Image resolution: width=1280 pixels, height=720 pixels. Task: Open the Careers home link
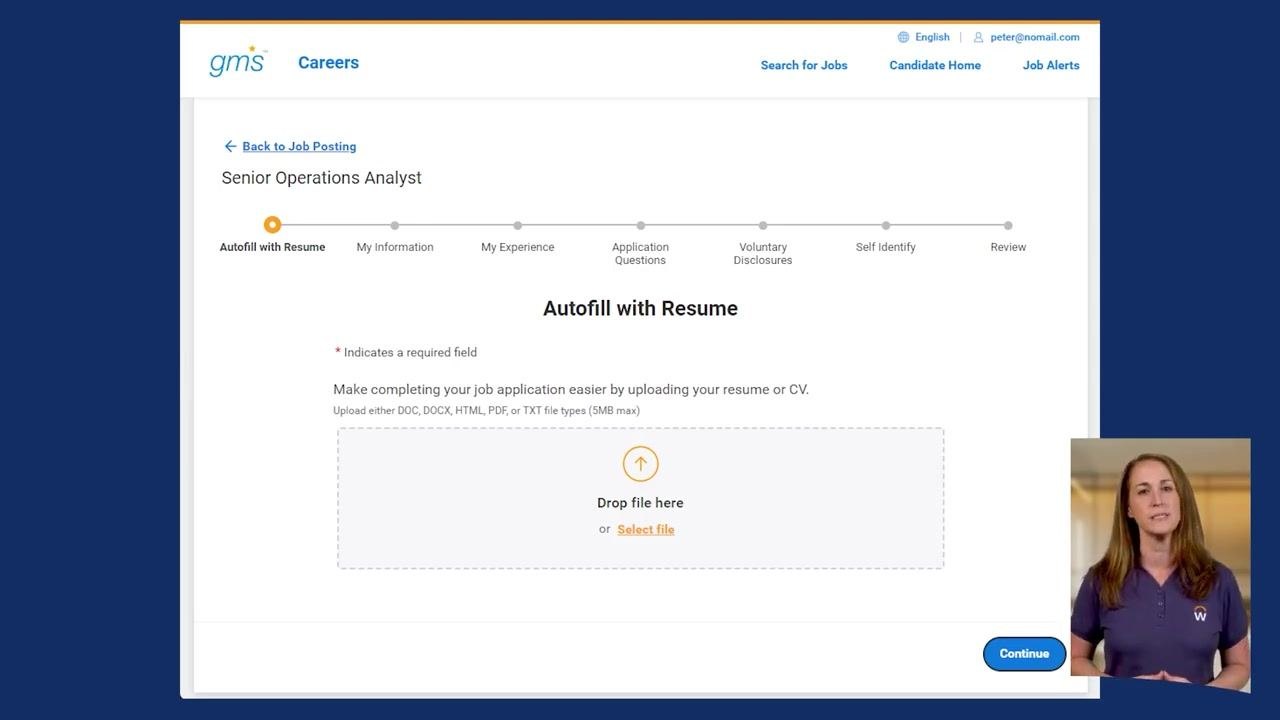pos(328,62)
